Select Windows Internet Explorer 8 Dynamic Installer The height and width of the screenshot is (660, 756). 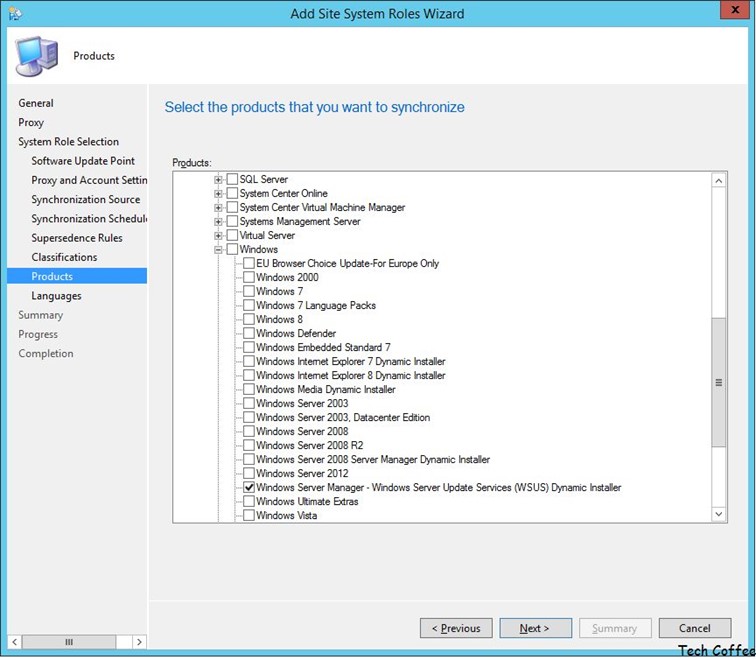[351, 375]
